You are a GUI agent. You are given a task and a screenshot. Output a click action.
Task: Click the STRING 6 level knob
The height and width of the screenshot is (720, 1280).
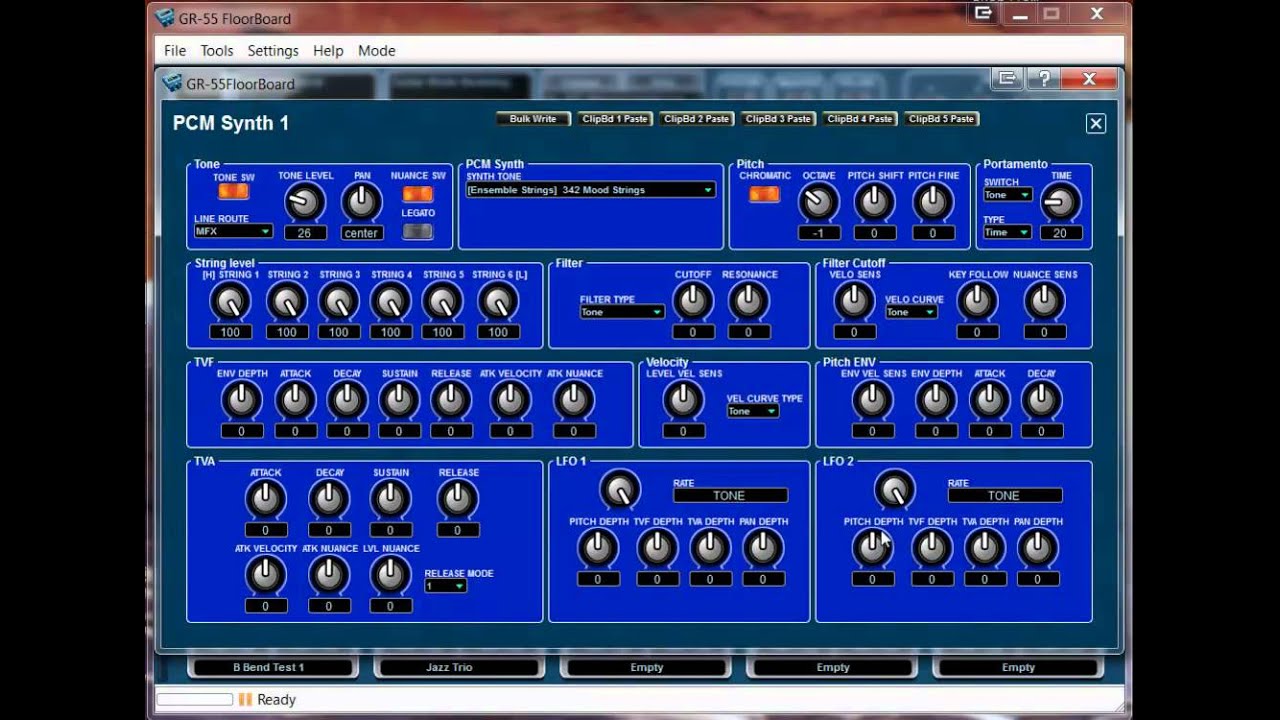click(x=498, y=301)
